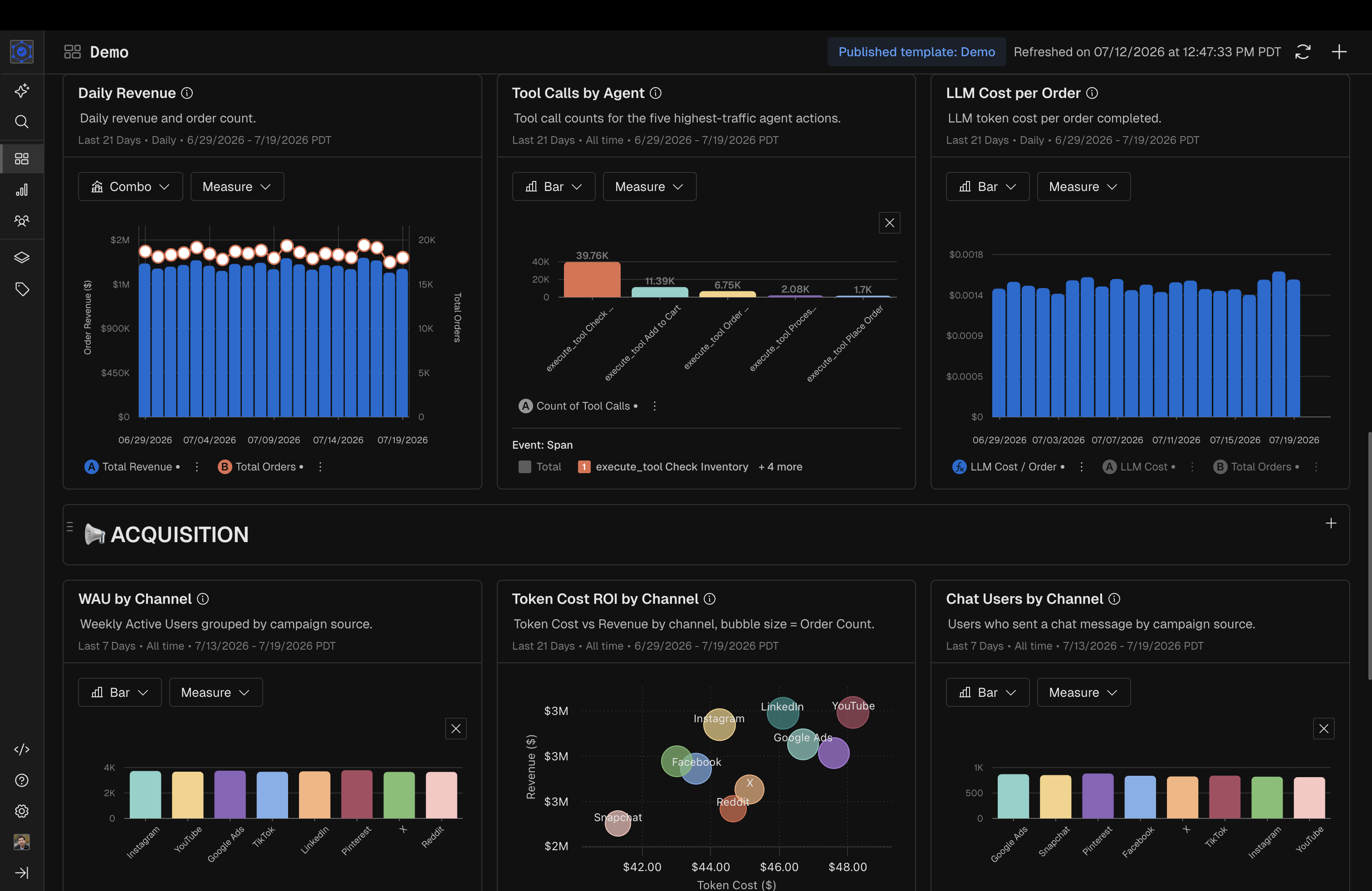Click info icon next to LLM Cost per Order
The image size is (1372, 891).
pyautogui.click(x=1091, y=93)
